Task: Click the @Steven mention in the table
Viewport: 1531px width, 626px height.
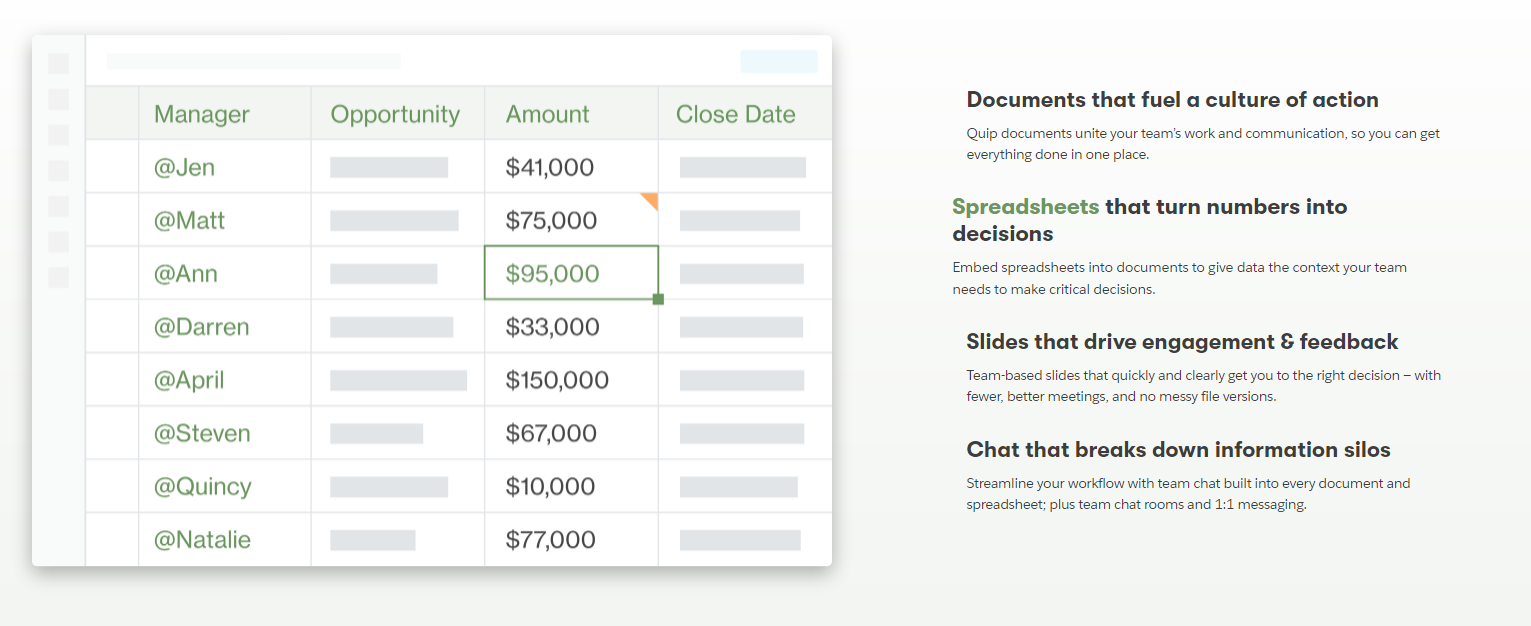Action: click(x=201, y=433)
